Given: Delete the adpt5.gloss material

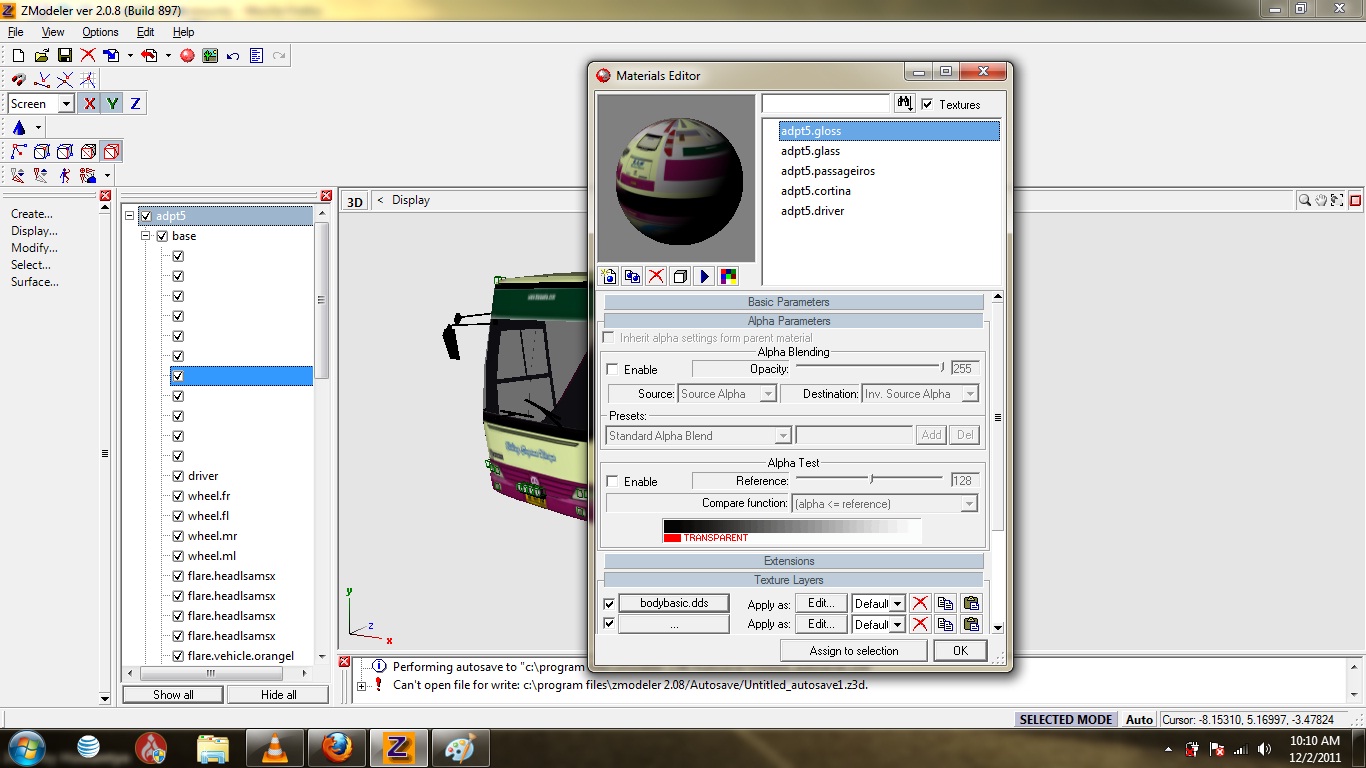Looking at the screenshot, I should (656, 276).
